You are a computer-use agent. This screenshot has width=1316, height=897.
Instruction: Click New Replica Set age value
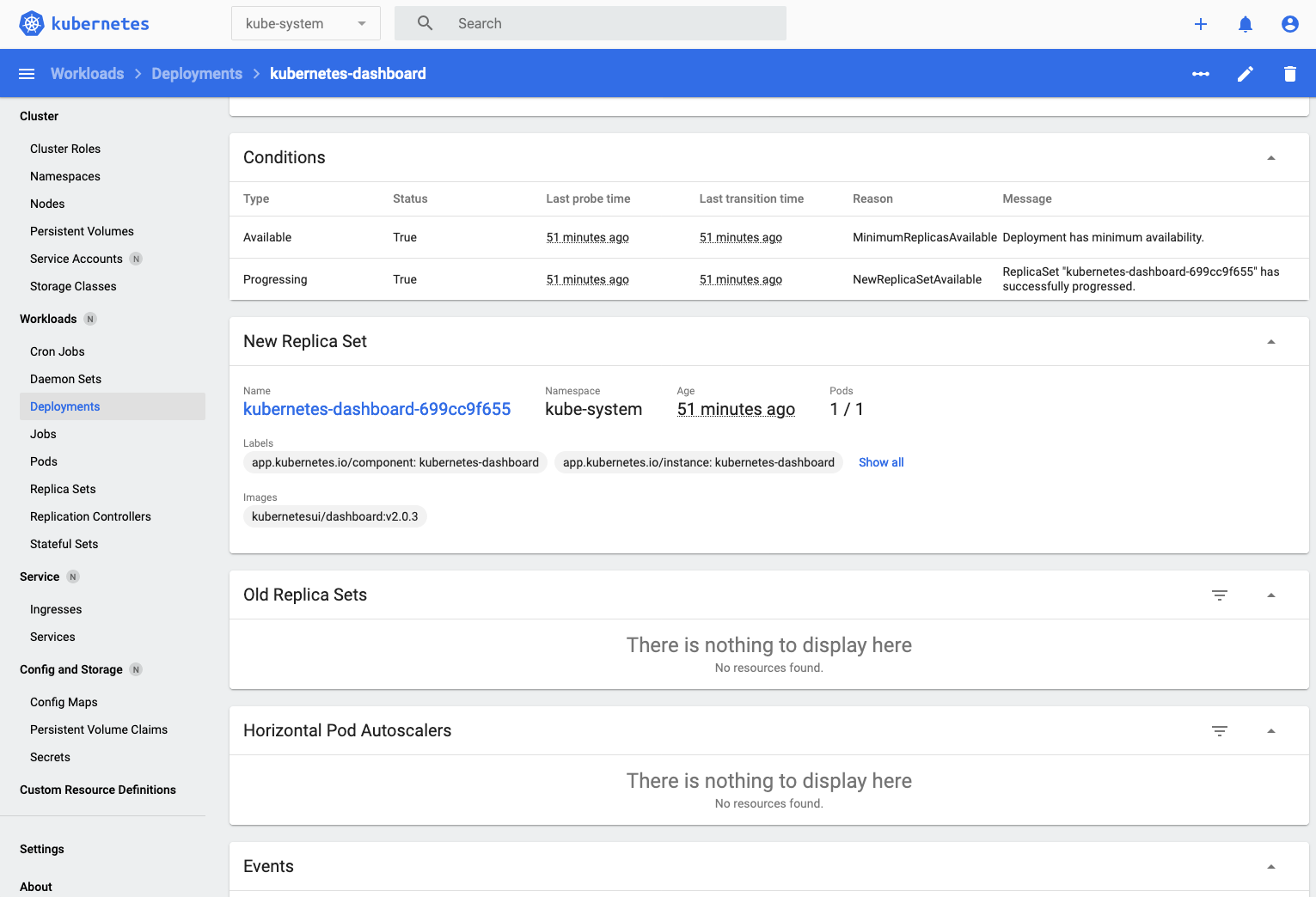pos(736,409)
